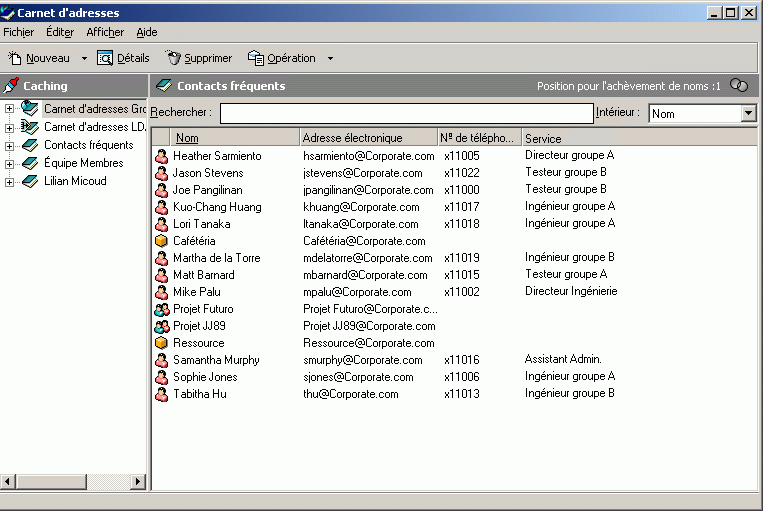Click the Projet JJ89 group icon
This screenshot has height=511, width=763.
coord(162,327)
